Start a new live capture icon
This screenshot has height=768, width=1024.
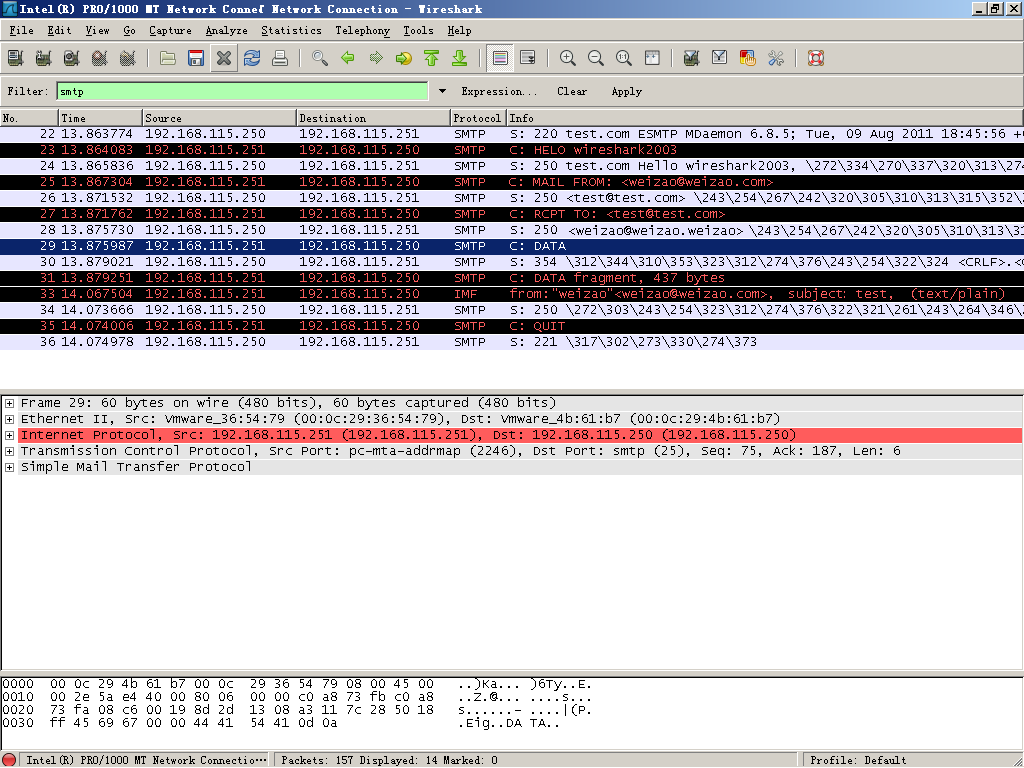pyautogui.click(x=72, y=58)
